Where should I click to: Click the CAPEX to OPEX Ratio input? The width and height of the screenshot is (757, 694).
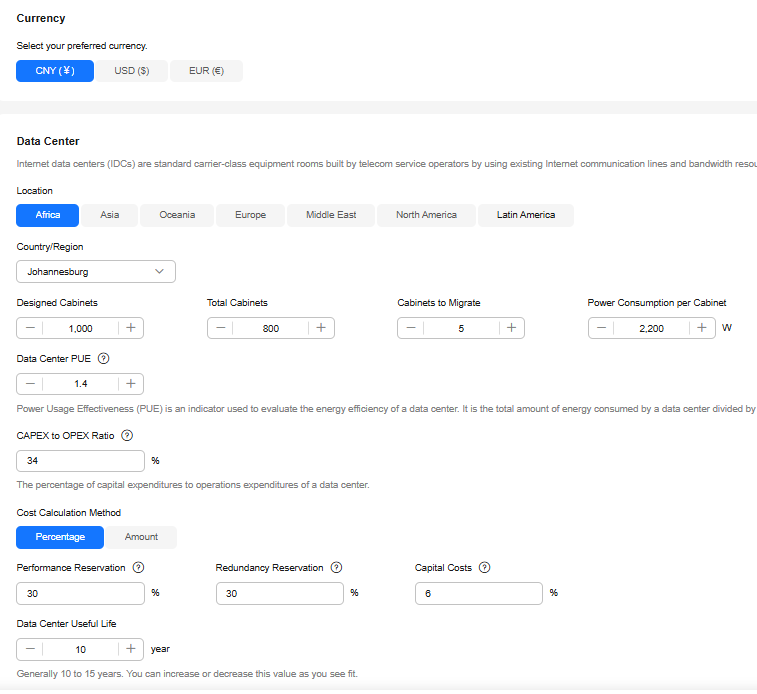[x=81, y=461]
